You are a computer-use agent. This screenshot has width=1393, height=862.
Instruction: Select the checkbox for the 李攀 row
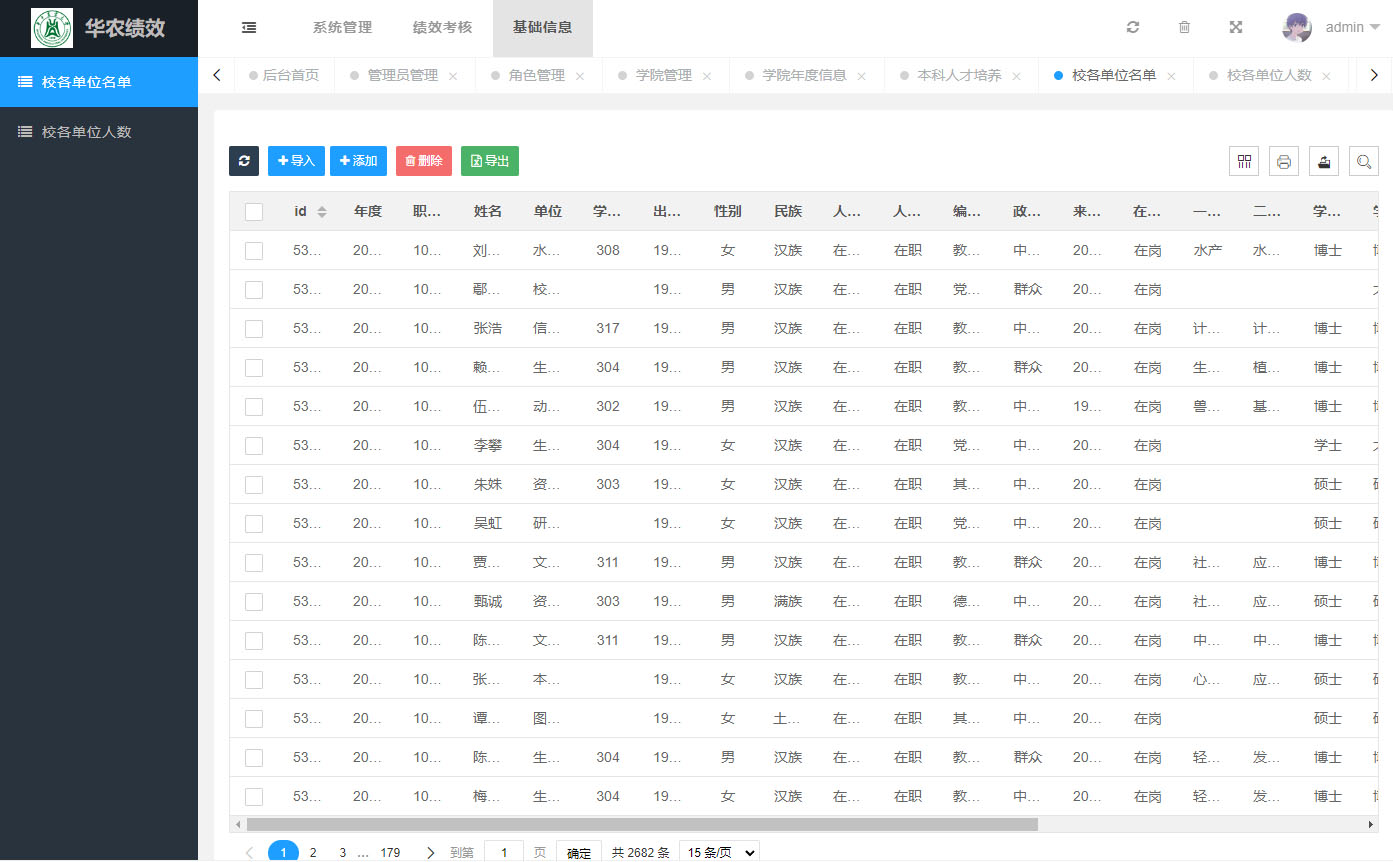pyautogui.click(x=254, y=446)
